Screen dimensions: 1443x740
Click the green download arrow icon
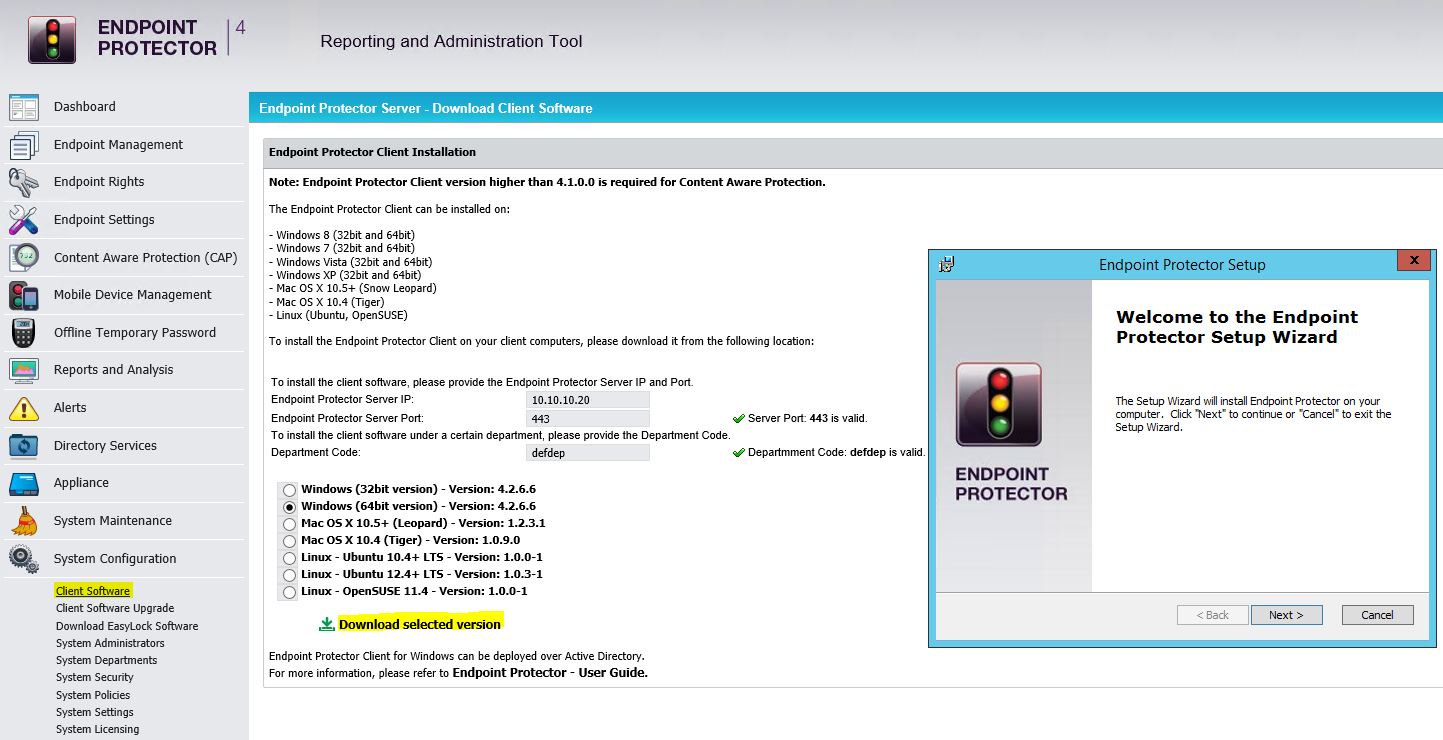click(x=326, y=624)
